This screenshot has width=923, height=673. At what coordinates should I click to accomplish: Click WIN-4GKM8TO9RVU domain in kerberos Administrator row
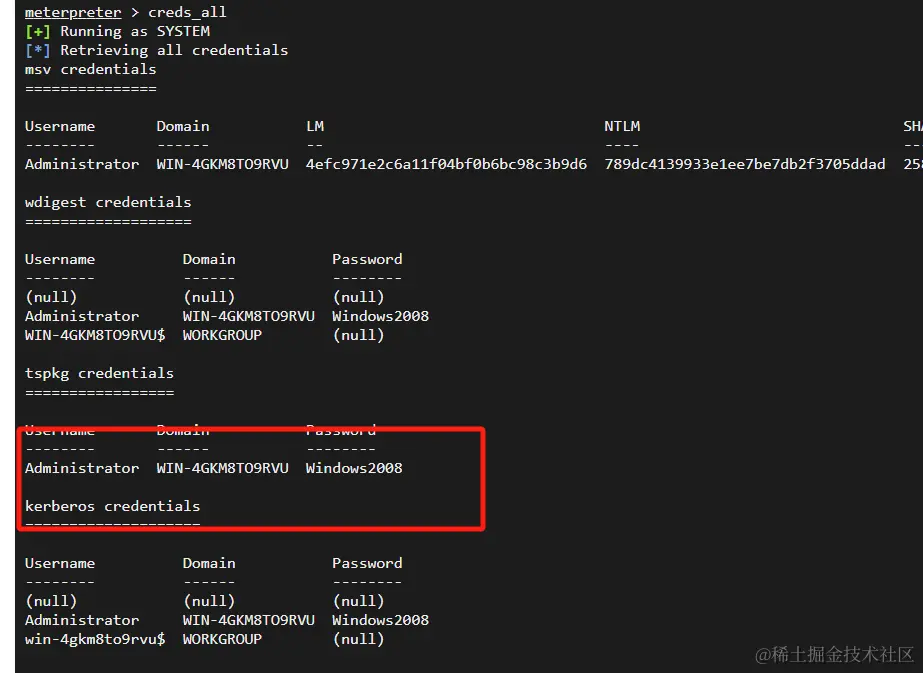249,620
